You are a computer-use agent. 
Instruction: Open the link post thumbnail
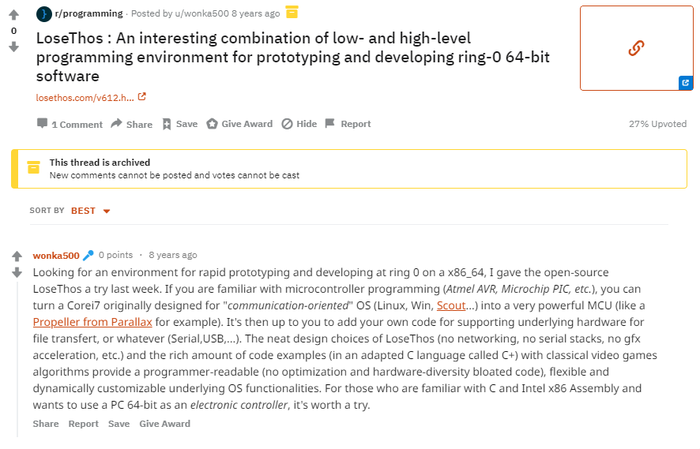(635, 47)
